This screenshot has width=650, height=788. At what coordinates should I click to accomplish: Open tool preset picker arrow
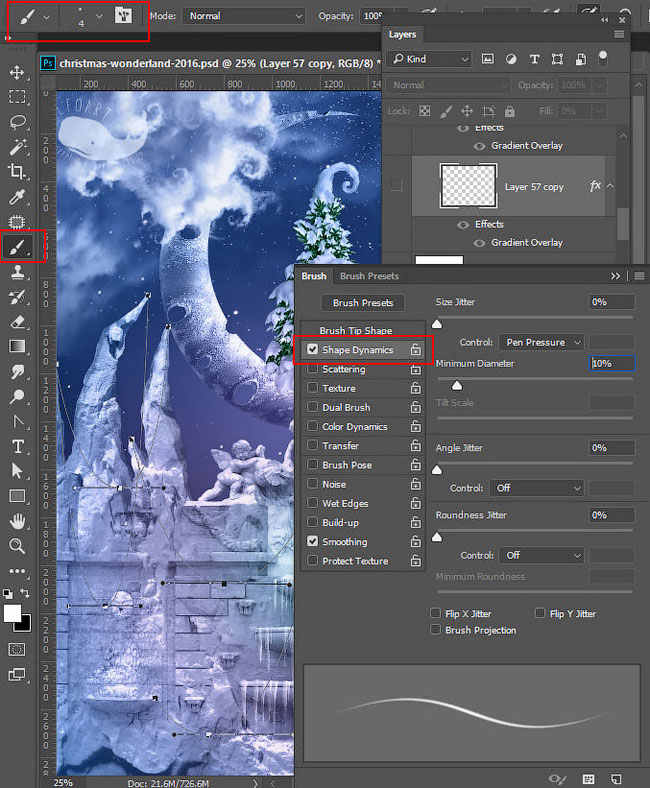coord(46,17)
